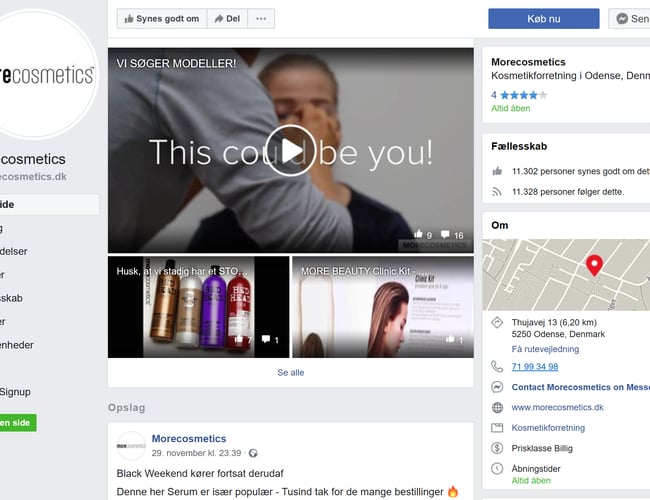Click the phone number 71 99 34 98
This screenshot has height=500, width=650.
tap(535, 367)
